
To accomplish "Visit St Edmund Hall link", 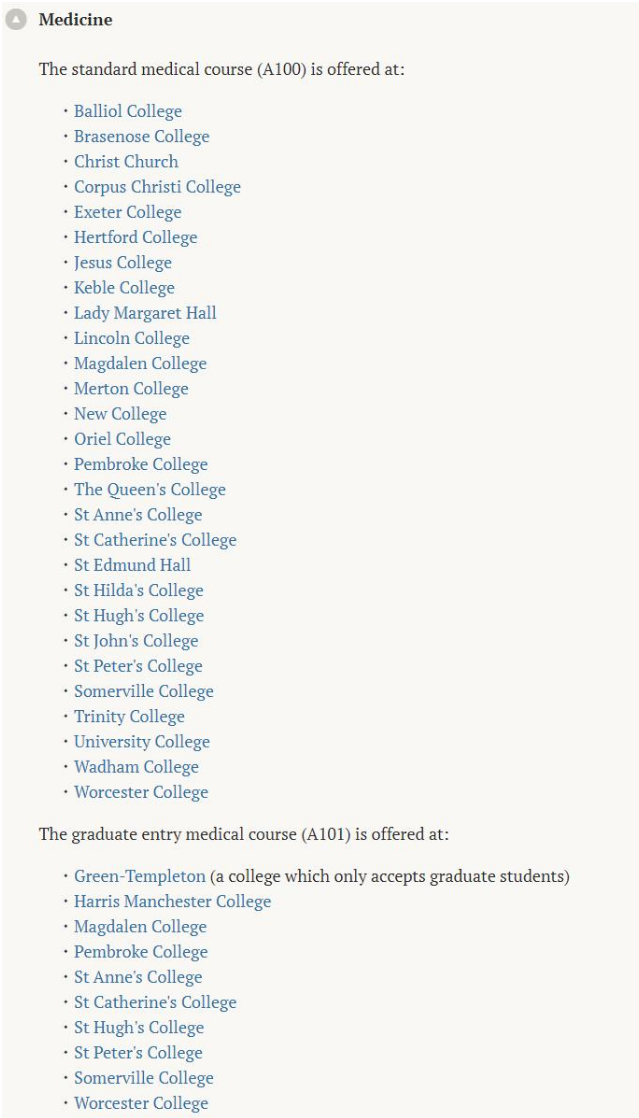I will click(132, 565).
